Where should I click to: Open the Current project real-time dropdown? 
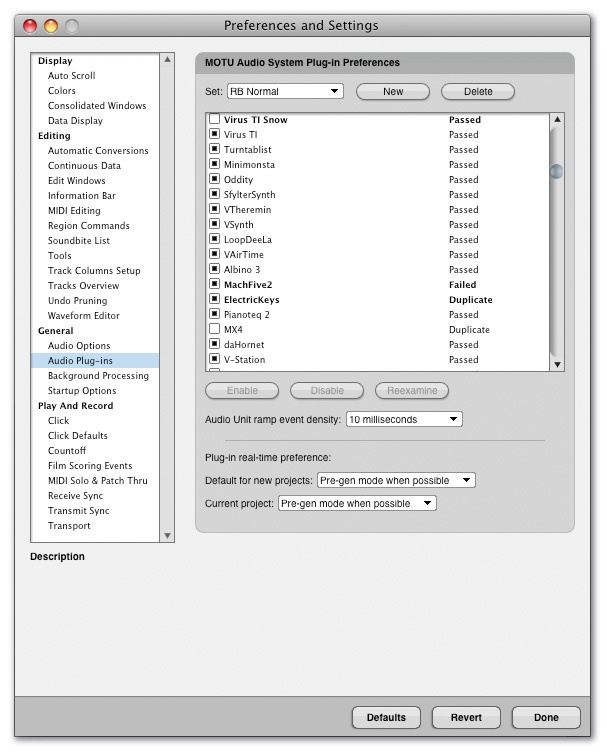(357, 503)
